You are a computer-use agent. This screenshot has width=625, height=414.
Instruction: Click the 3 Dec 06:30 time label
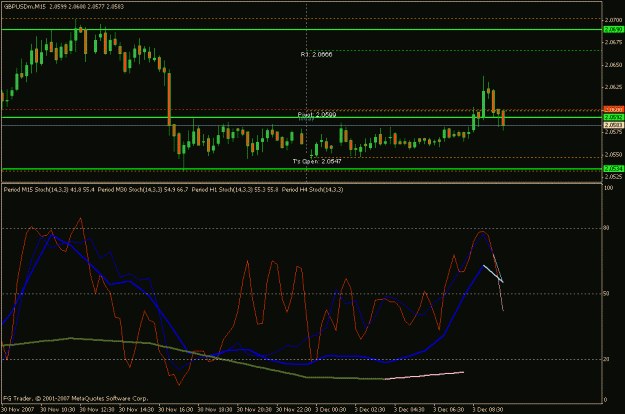[x=449, y=410]
